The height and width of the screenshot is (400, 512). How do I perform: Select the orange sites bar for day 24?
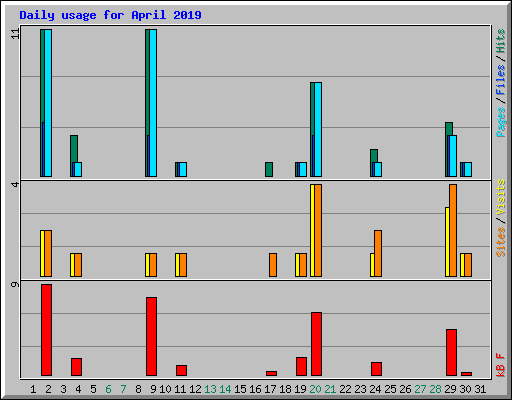378,253
